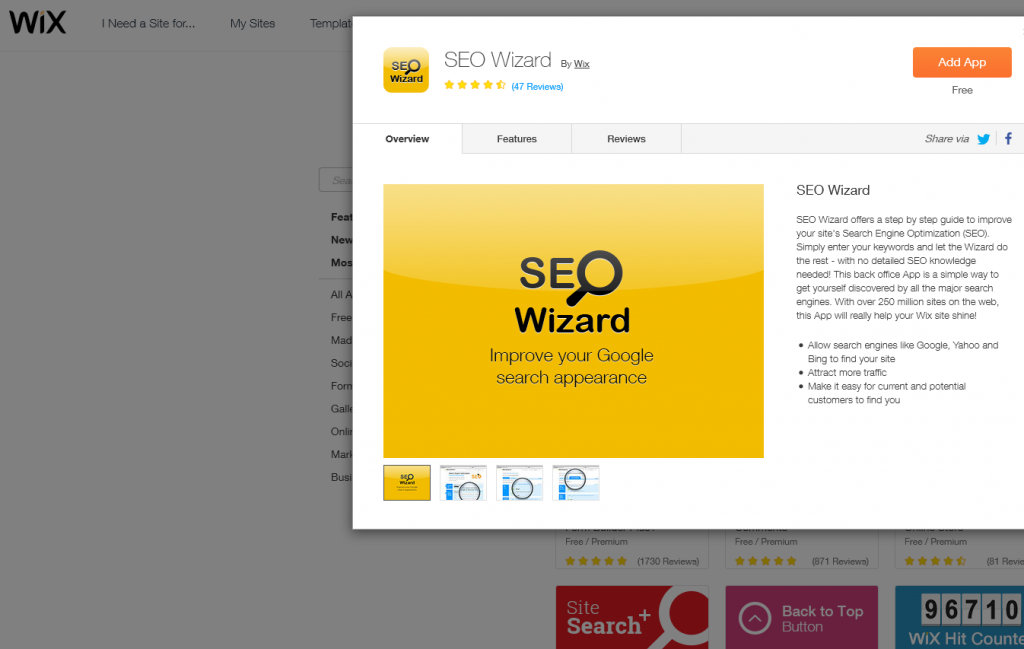Click the Wix logo
Viewport: 1024px width, 649px height.
(37, 22)
